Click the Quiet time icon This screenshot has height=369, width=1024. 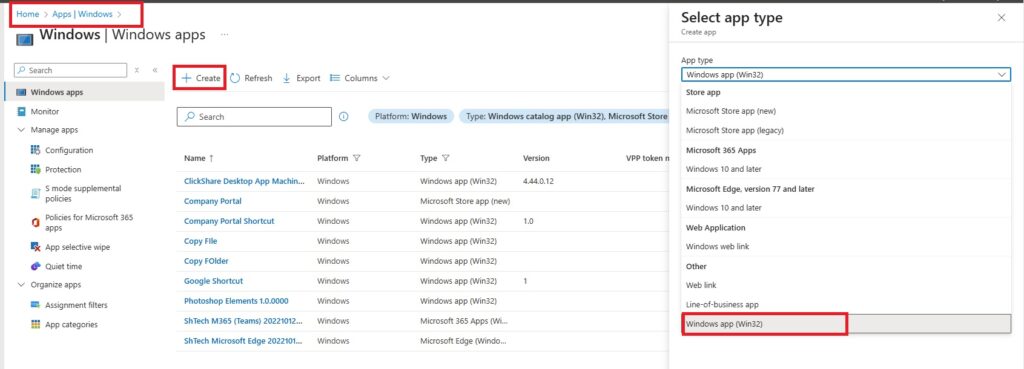[x=35, y=266]
